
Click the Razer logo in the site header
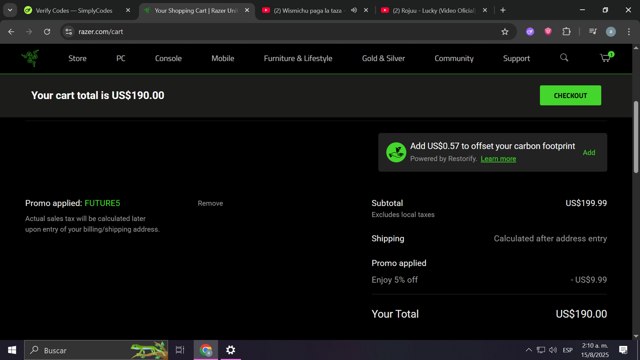(x=30, y=58)
